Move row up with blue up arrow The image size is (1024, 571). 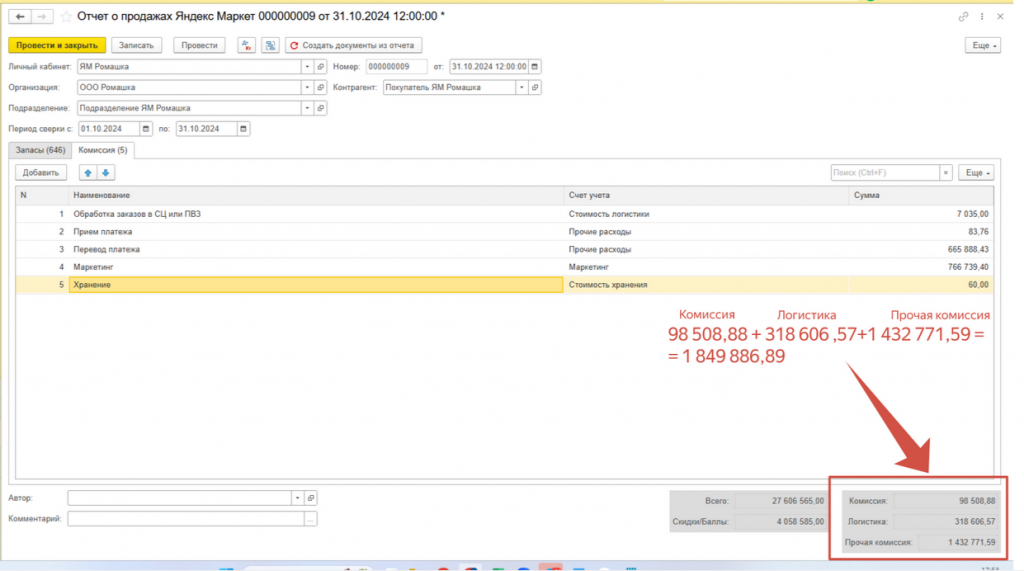point(87,173)
